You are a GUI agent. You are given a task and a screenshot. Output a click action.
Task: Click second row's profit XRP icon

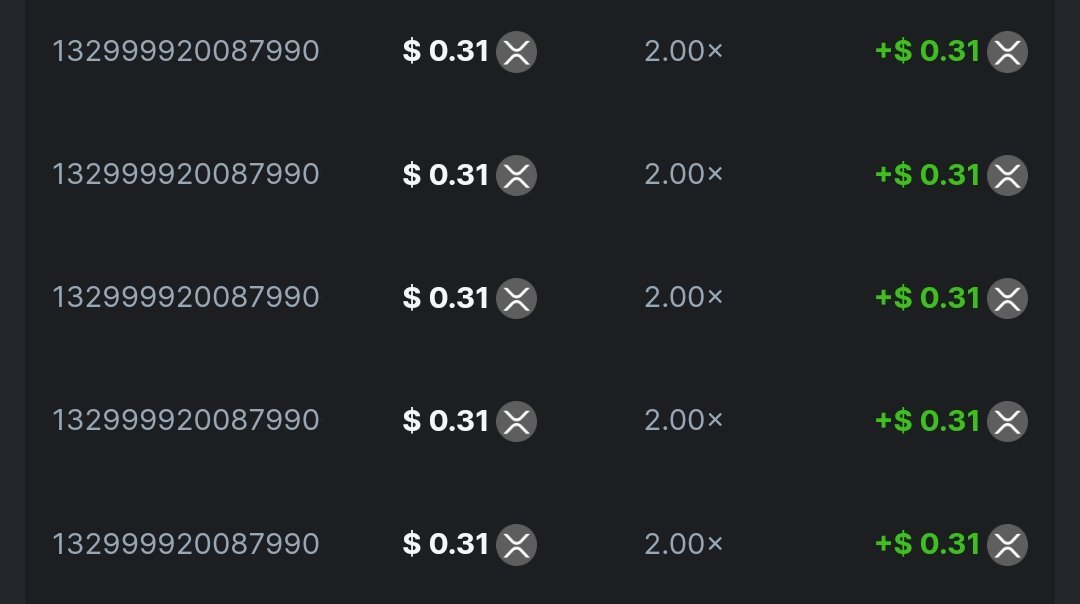point(1007,175)
